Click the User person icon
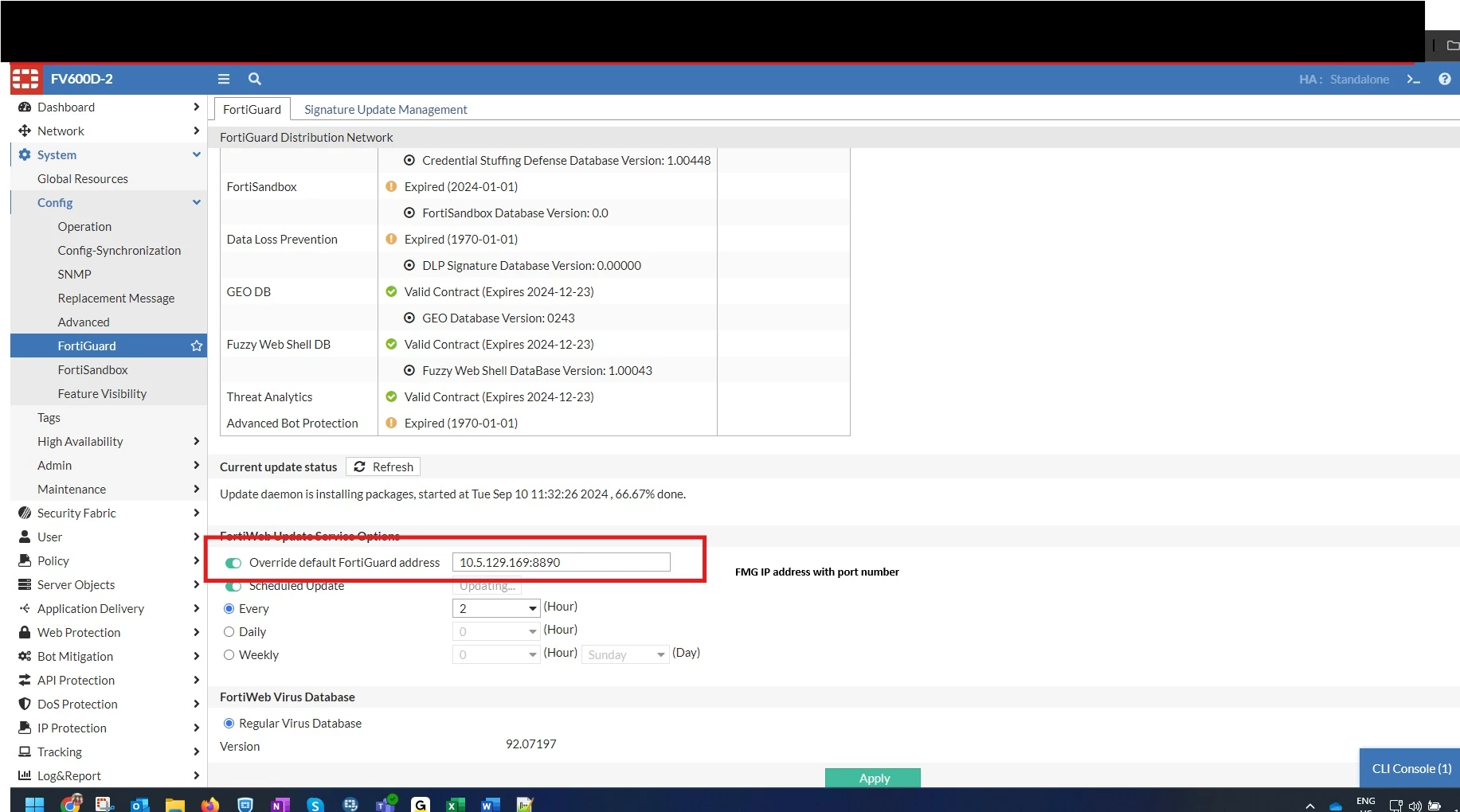Screen dimensions: 1460x812 (25, 537)
